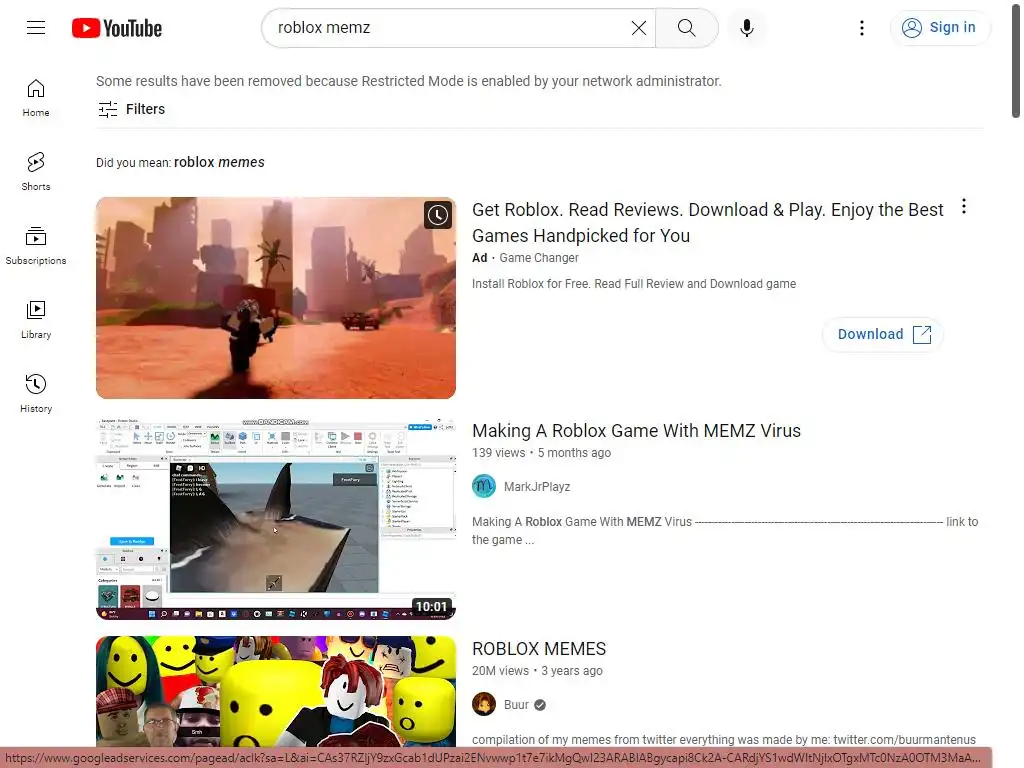Open Subscriptions in the sidebar
Image resolution: width=1024 pixels, height=768 pixels.
coord(36,246)
